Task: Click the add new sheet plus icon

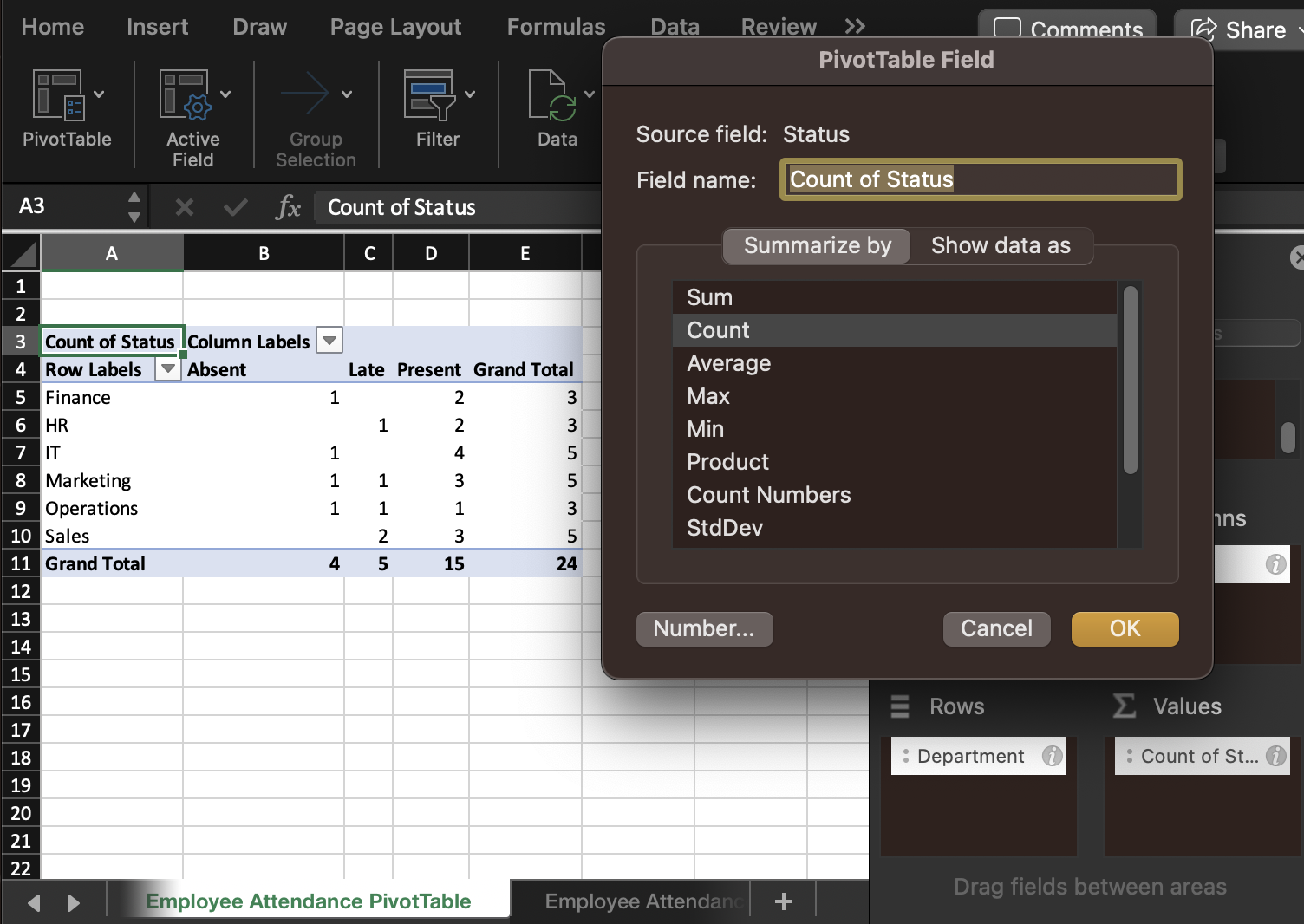Action: pyautogui.click(x=784, y=901)
